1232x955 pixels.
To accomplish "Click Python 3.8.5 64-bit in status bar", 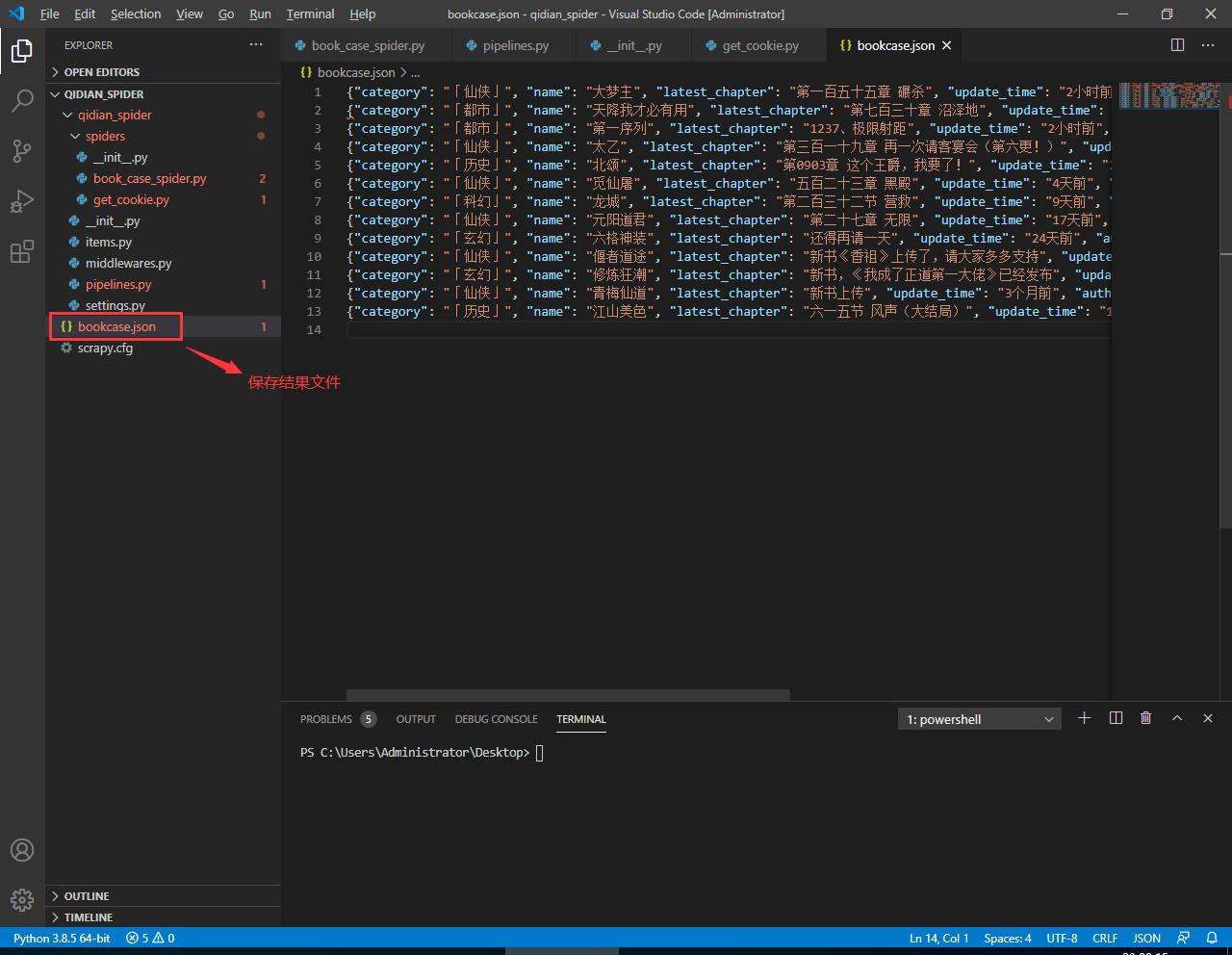I will pos(60,937).
